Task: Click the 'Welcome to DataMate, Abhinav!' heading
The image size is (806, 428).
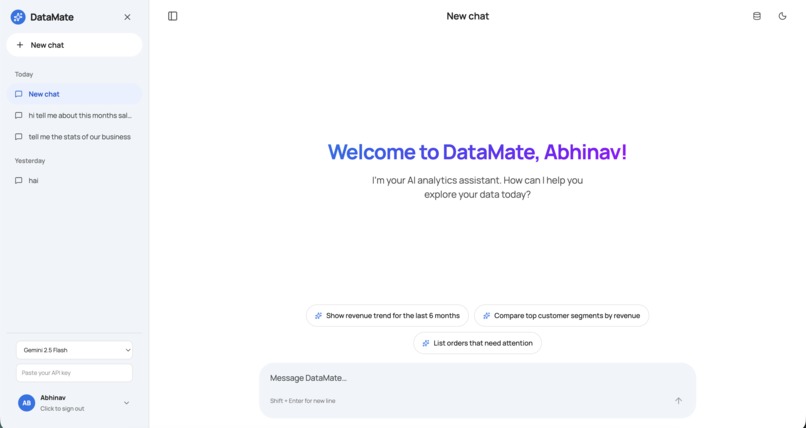Action: [x=478, y=152]
